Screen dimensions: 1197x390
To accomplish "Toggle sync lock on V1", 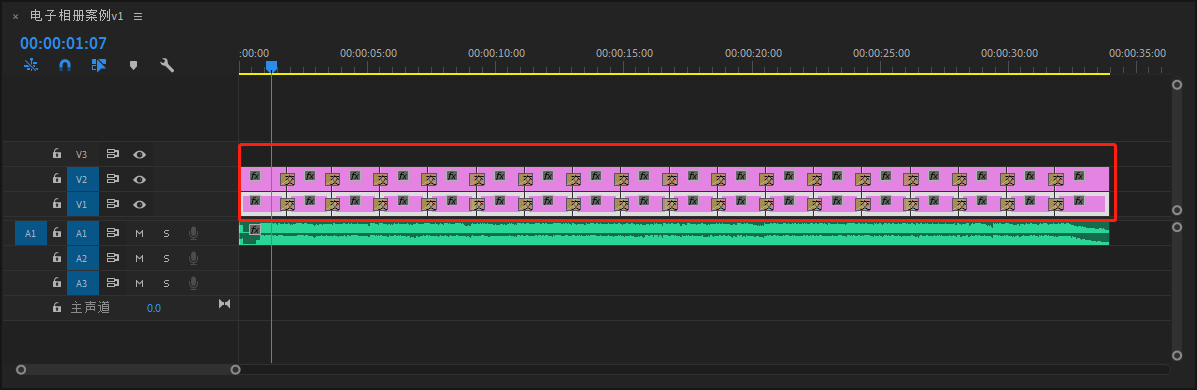I will click(x=113, y=205).
